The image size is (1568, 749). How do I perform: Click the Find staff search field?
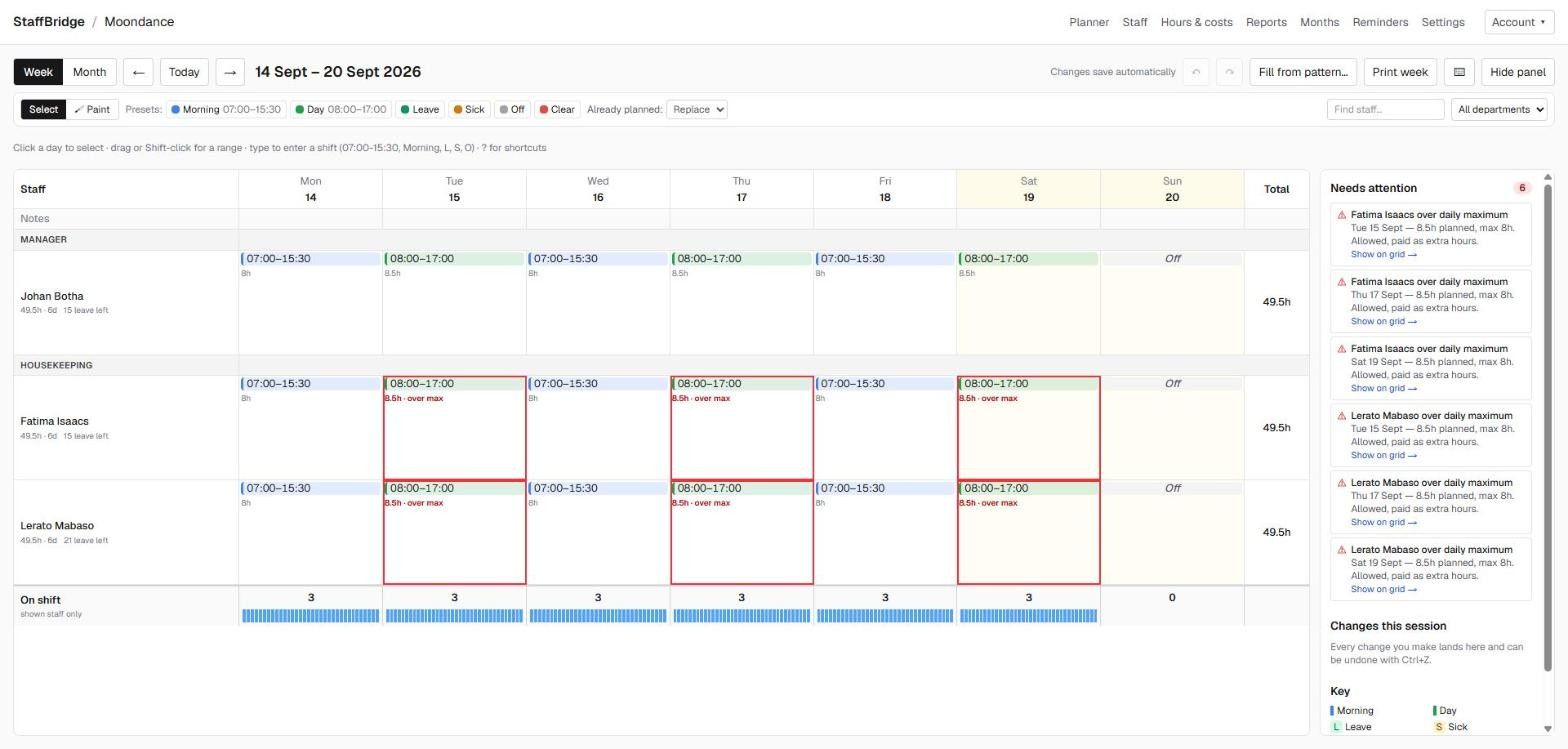point(1385,110)
